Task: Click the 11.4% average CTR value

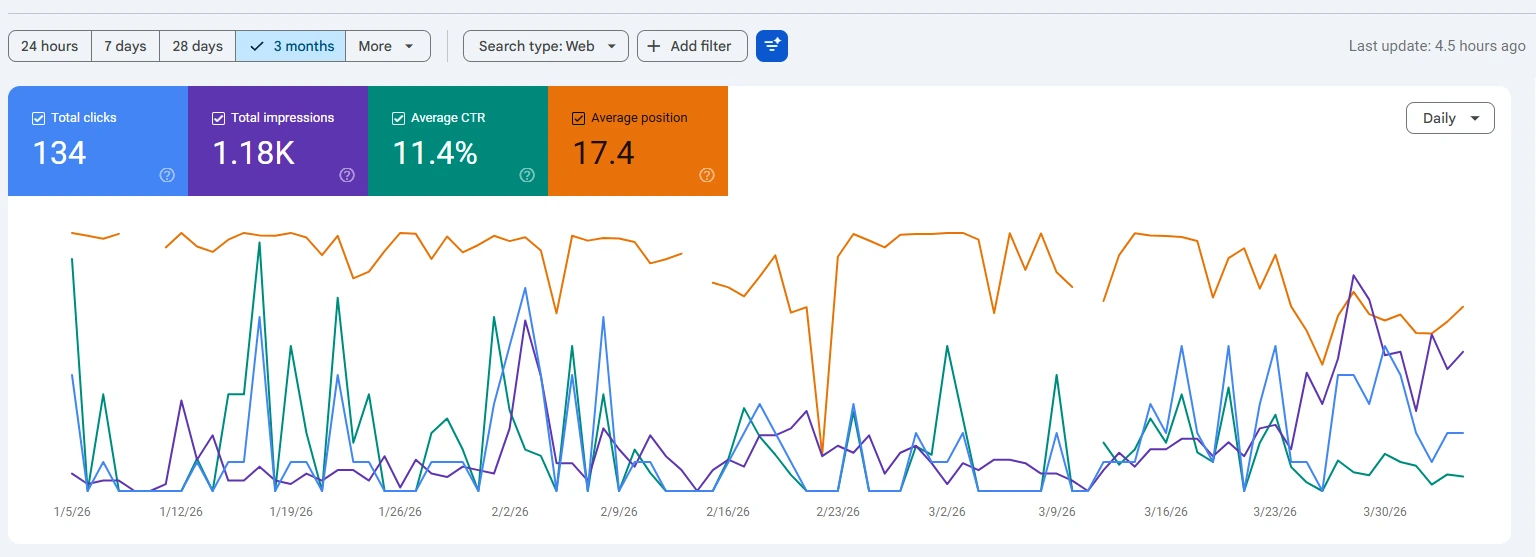Action: click(x=434, y=153)
